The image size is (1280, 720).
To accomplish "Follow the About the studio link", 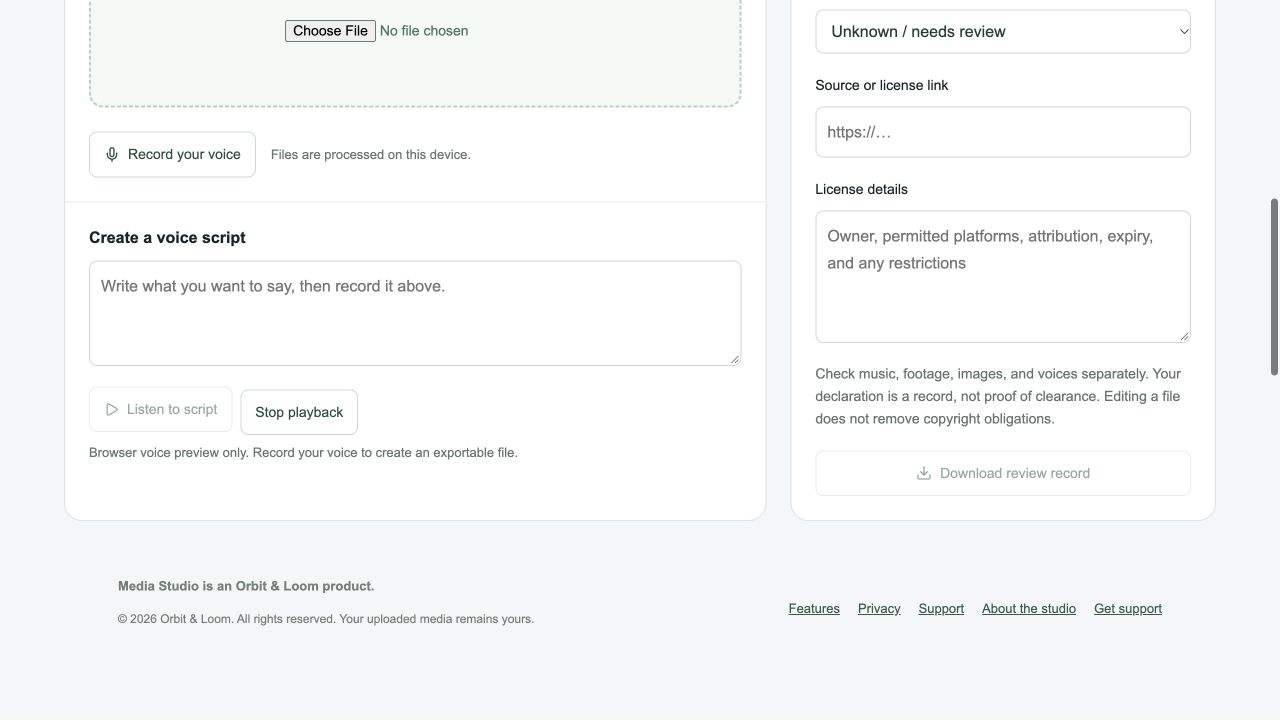I will [x=1029, y=609].
